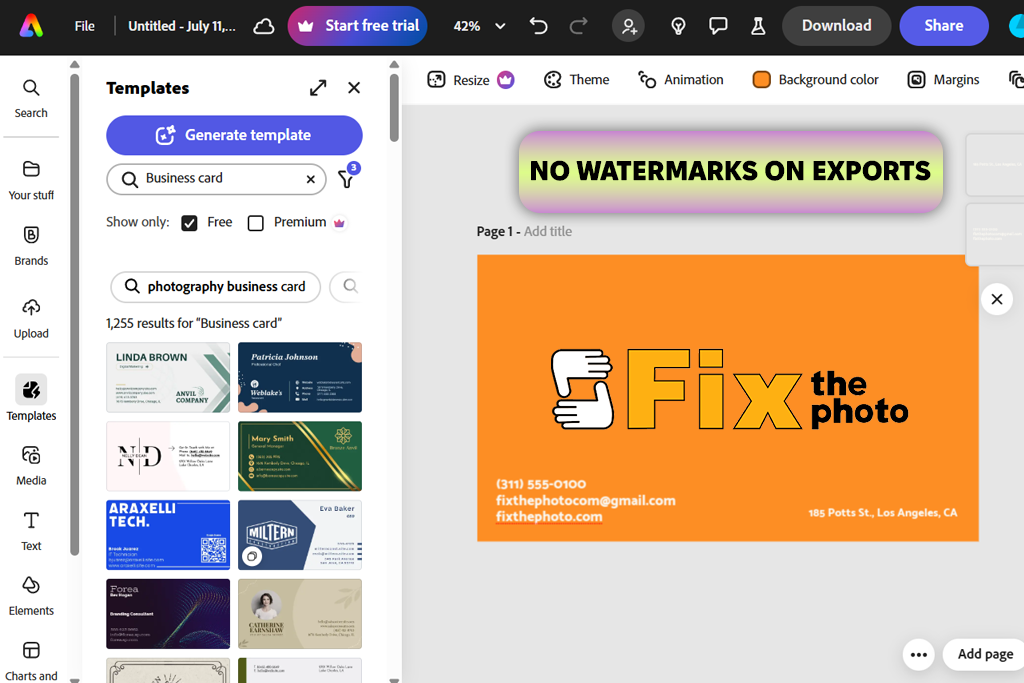
Task: Undo the last action
Action: tap(538, 26)
